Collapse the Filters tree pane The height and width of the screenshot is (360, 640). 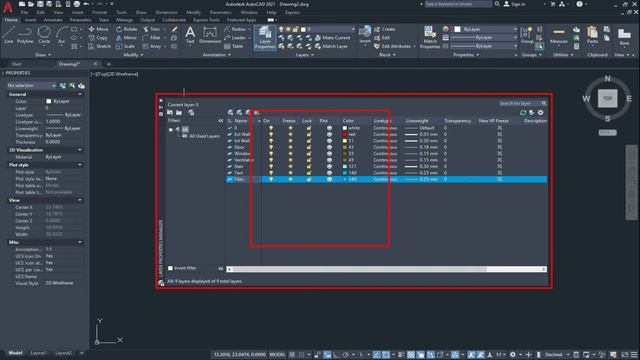coord(221,121)
